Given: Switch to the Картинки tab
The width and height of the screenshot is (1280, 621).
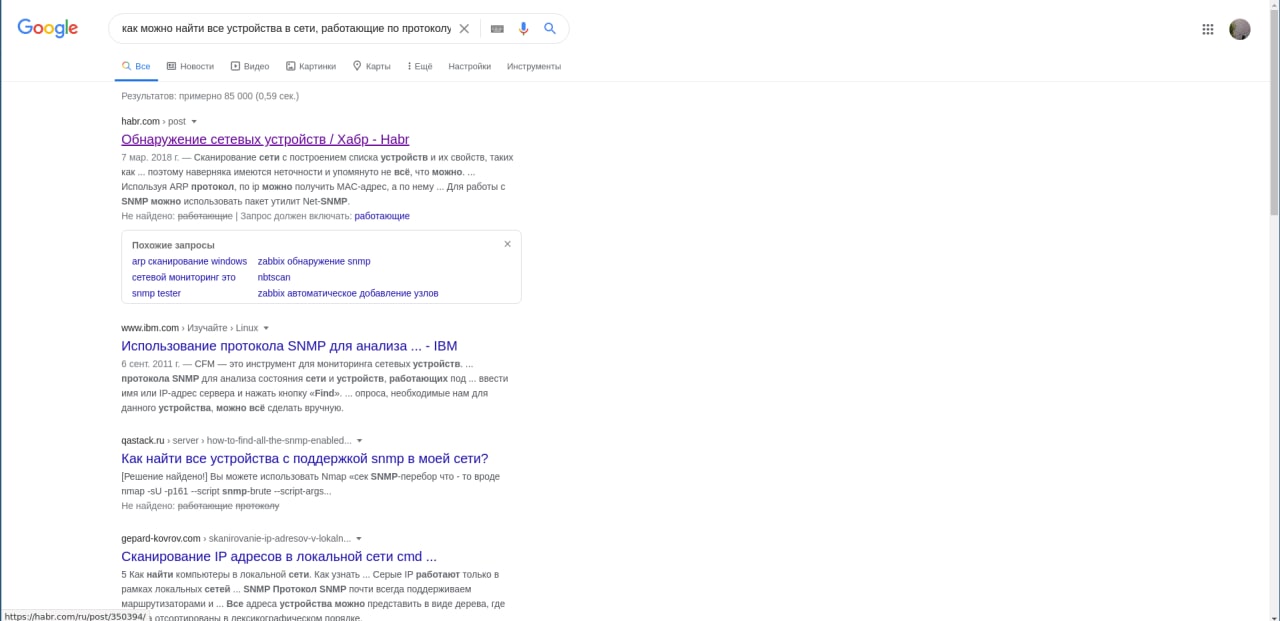Looking at the screenshot, I should click(x=311, y=66).
